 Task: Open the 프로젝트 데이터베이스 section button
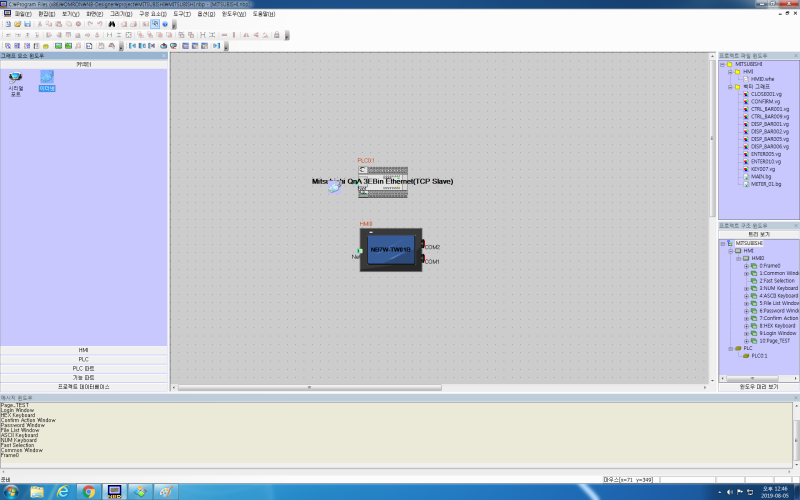84,386
